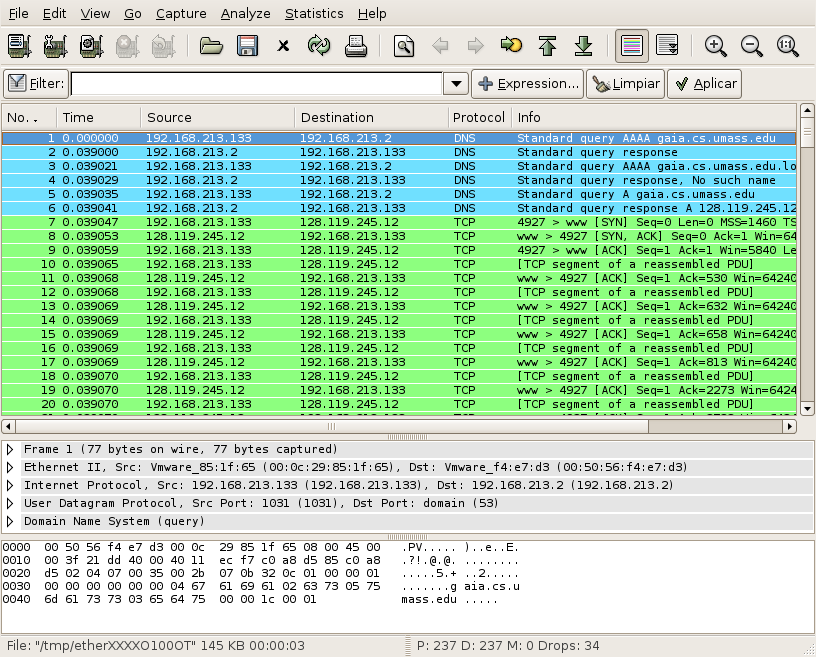
Task: Expand the Internet Protocol tree node
Action: coord(10,485)
